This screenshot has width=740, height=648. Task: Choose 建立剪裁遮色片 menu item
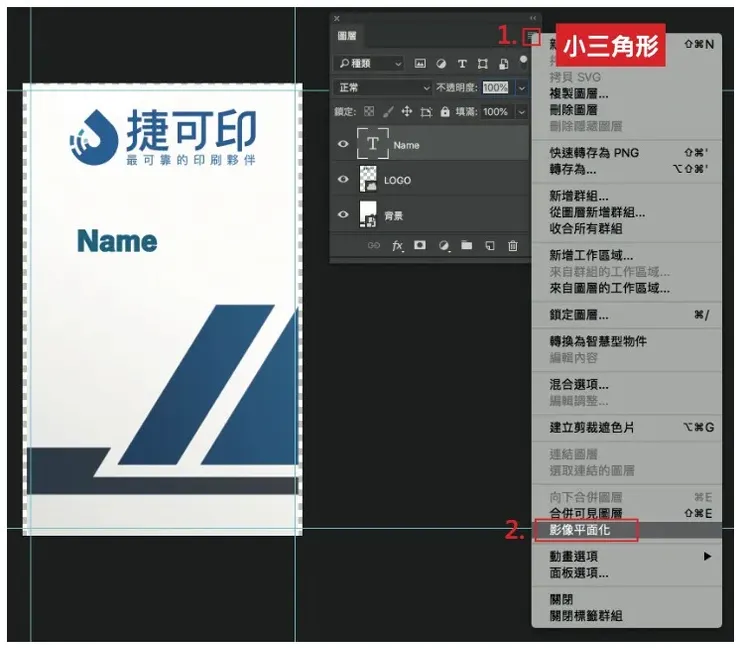pyautogui.click(x=627, y=428)
